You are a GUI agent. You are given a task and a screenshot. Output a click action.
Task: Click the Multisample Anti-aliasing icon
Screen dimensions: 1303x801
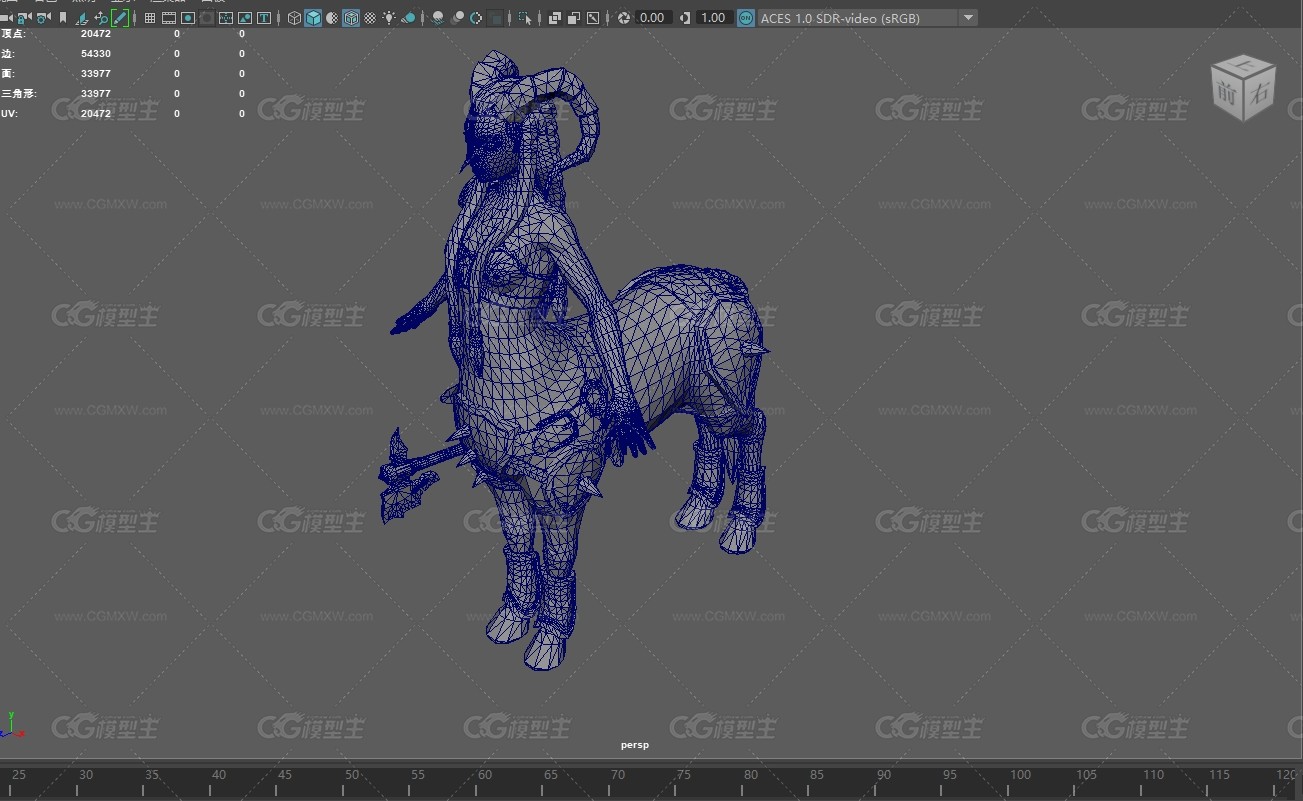pyautogui.click(x=476, y=18)
